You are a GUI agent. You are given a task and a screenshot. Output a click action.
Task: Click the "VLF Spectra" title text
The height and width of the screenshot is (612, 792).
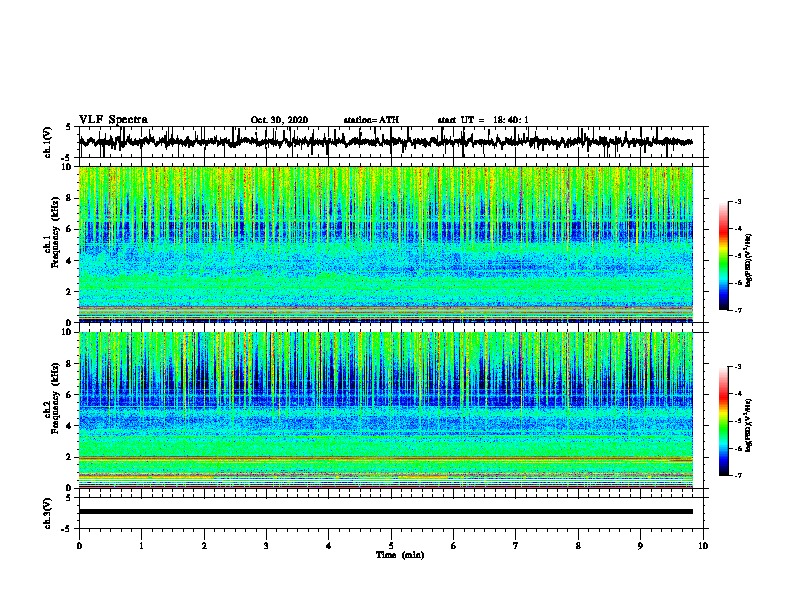pos(113,120)
